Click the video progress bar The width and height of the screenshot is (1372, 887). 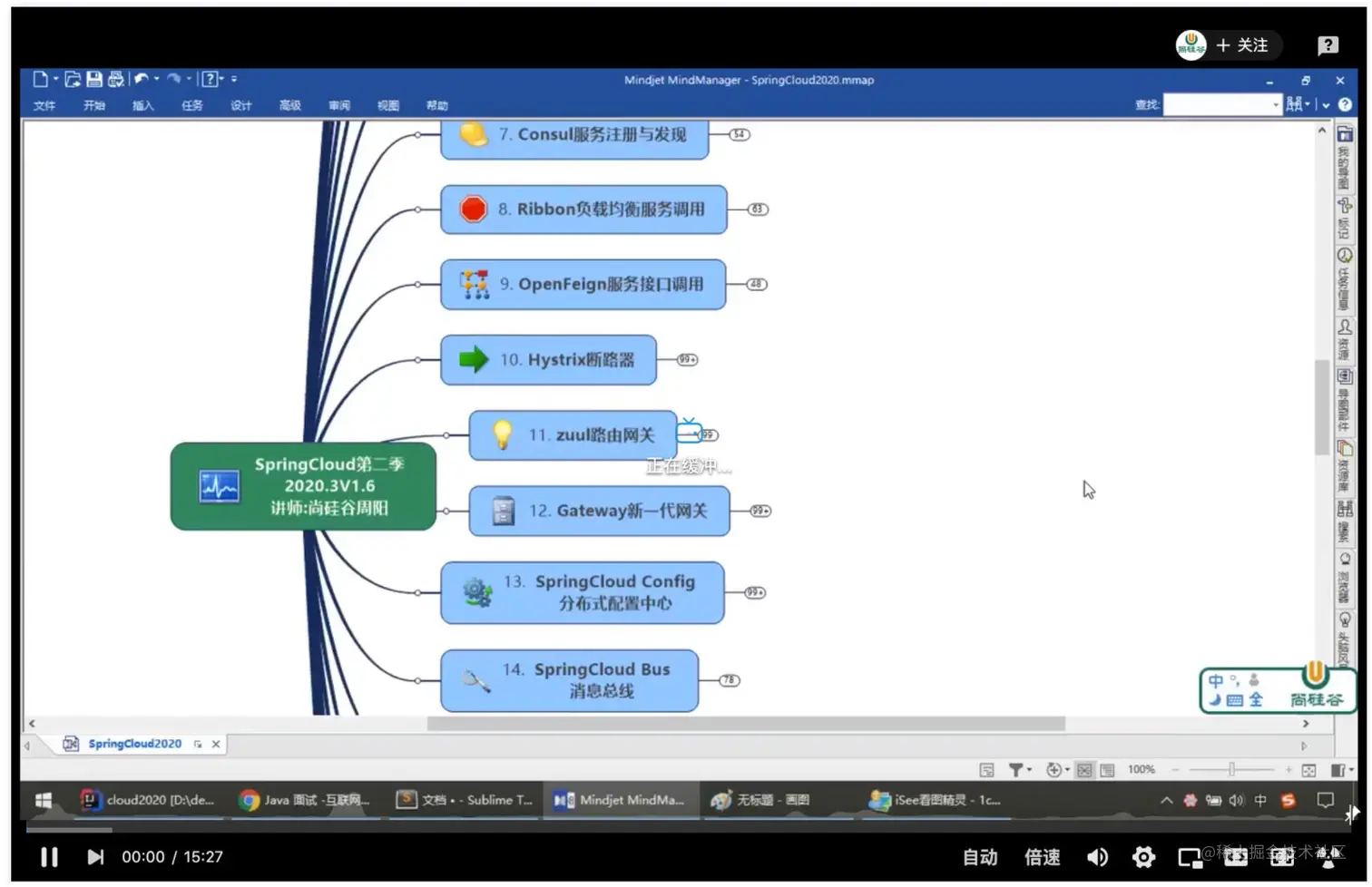[x=685, y=829]
